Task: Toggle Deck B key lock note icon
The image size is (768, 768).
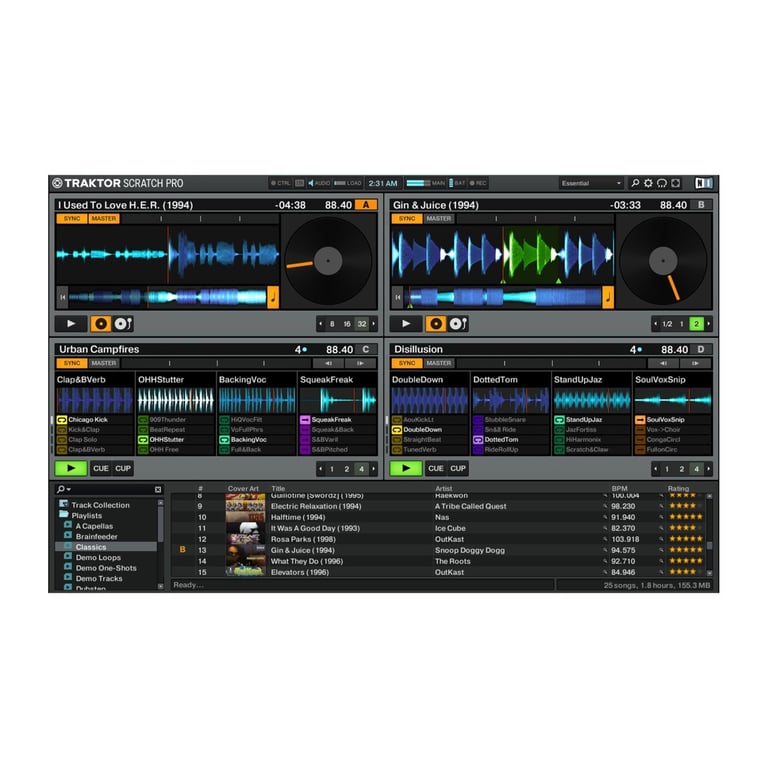Action: [x=608, y=297]
